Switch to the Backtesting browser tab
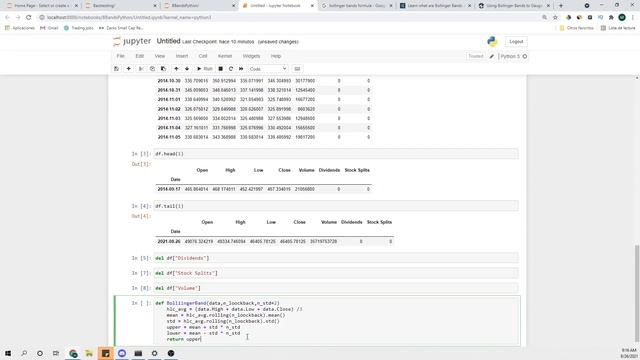 121,6
